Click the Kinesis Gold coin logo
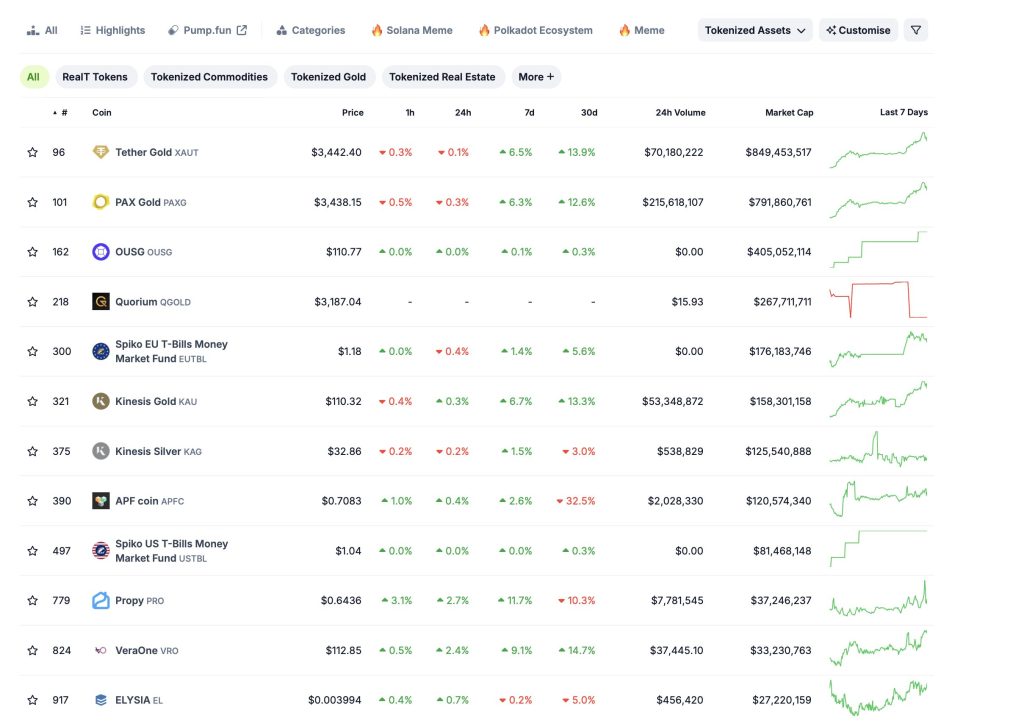Viewport: 1024px width, 721px height. 101,401
